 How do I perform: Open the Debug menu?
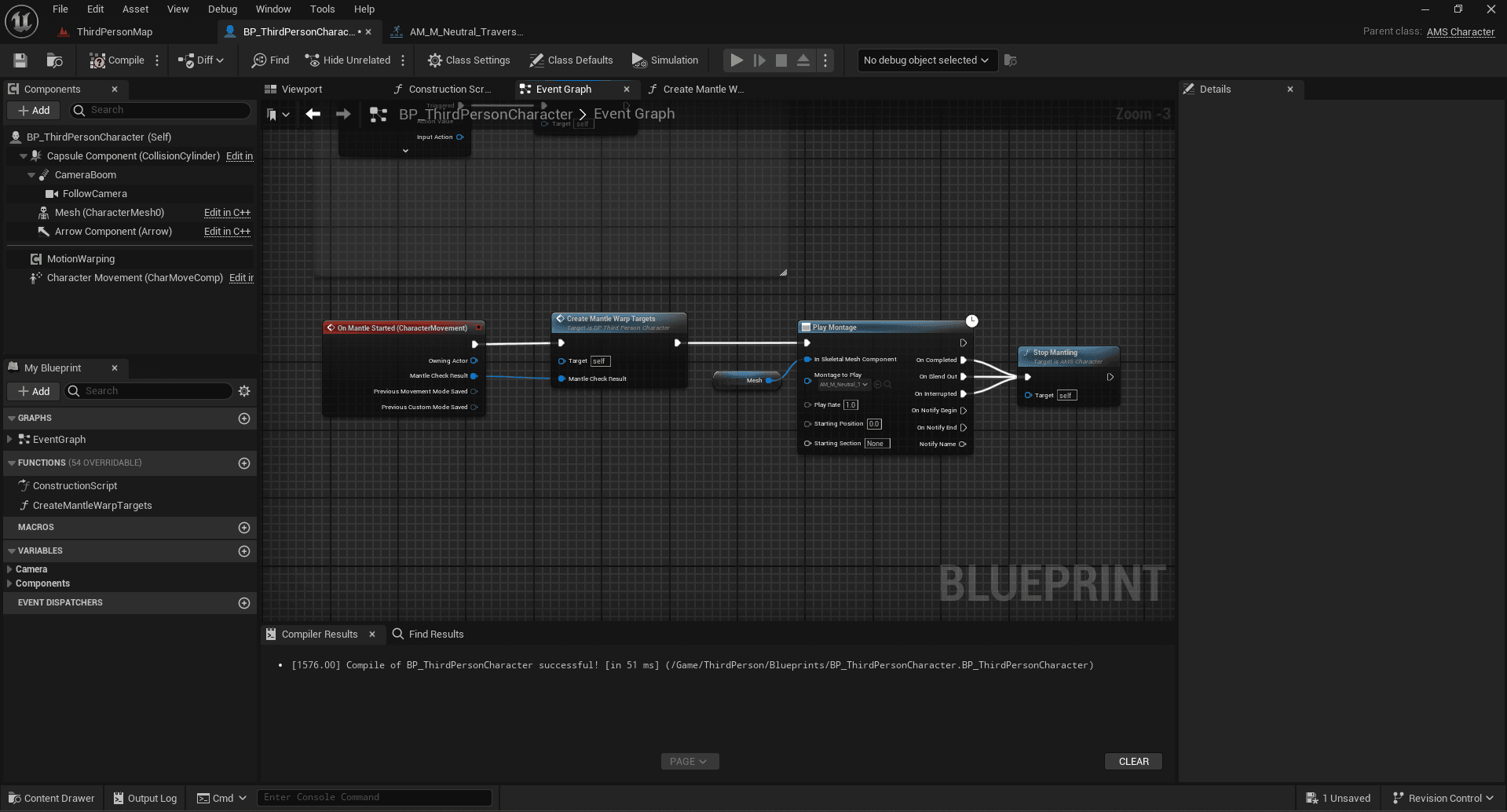[222, 9]
